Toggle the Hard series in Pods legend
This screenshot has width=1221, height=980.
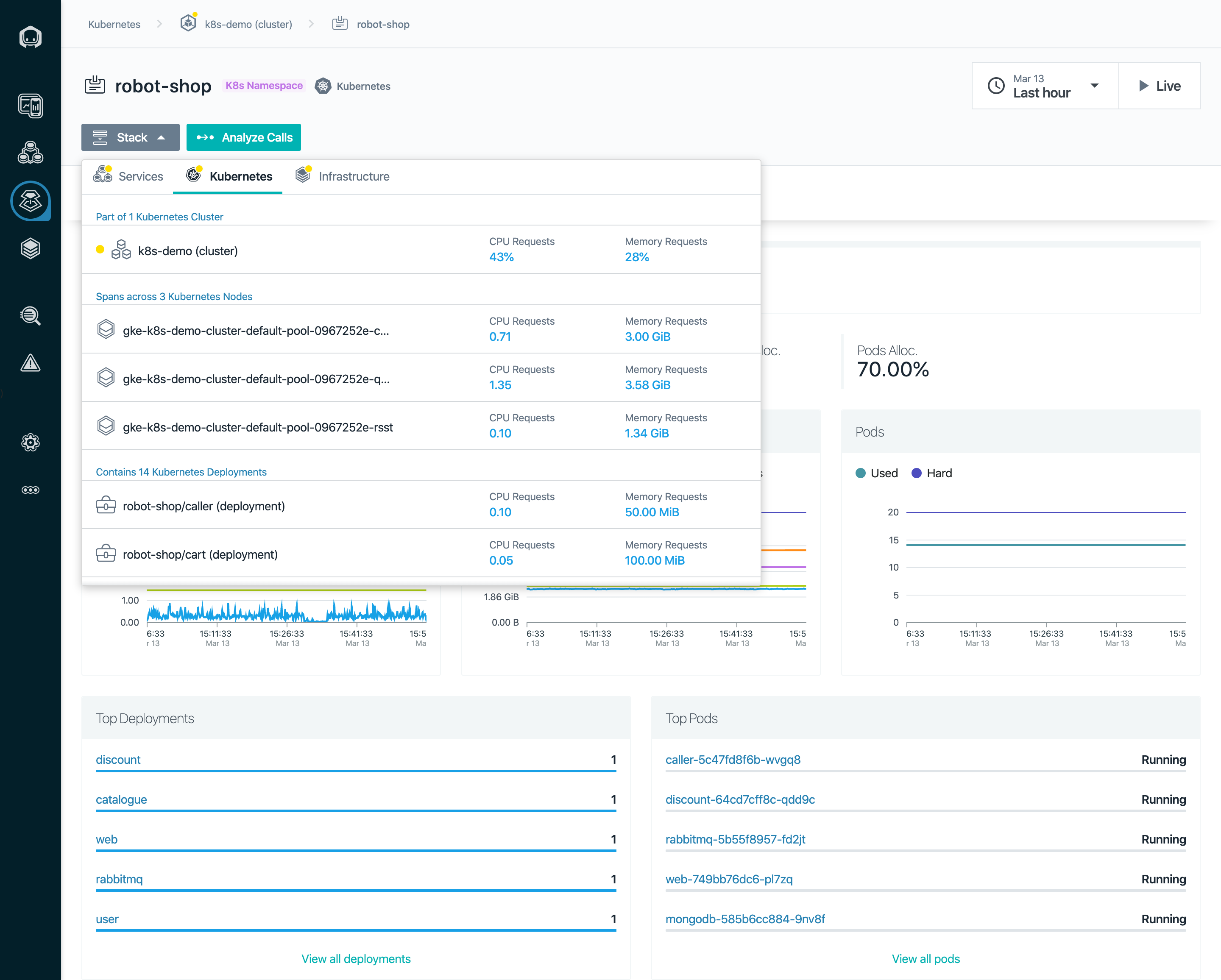click(x=931, y=473)
